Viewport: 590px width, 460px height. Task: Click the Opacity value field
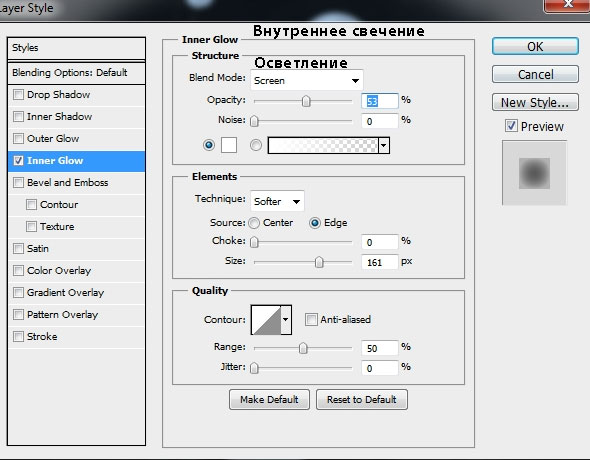(x=380, y=101)
